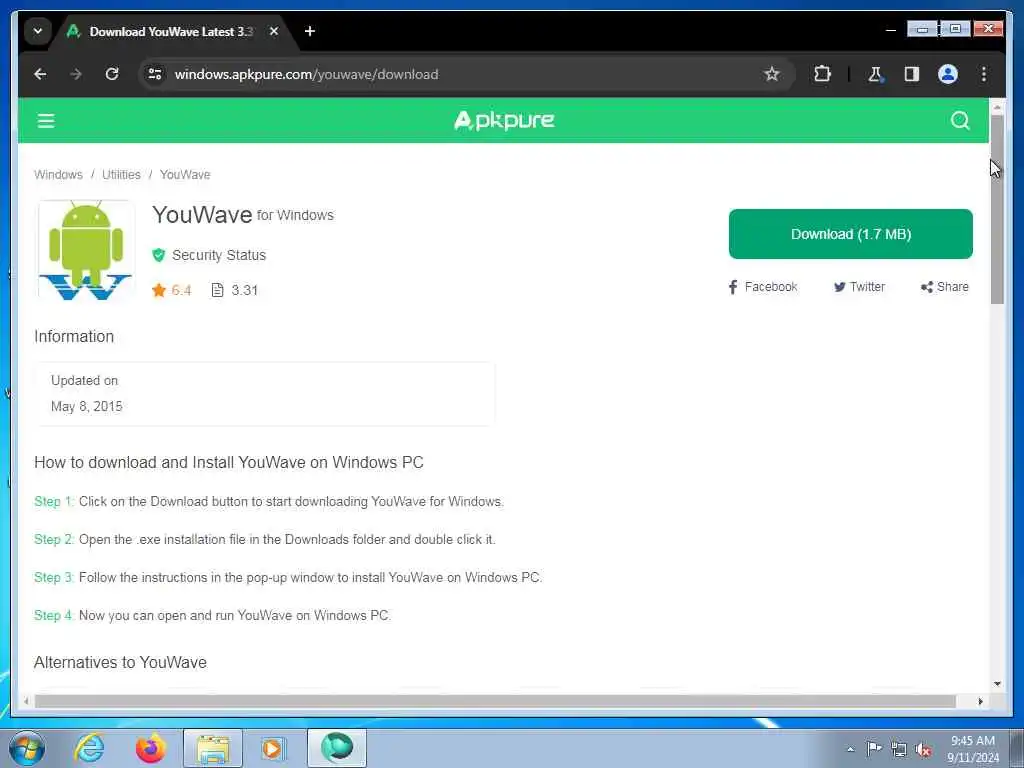Click the orange rating star icon
1024x768 pixels.
159,290
